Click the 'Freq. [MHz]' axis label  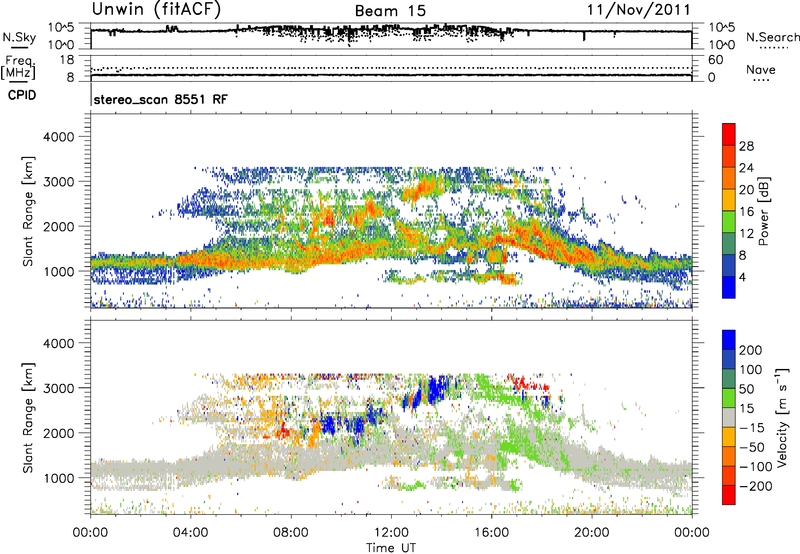[x=18, y=67]
